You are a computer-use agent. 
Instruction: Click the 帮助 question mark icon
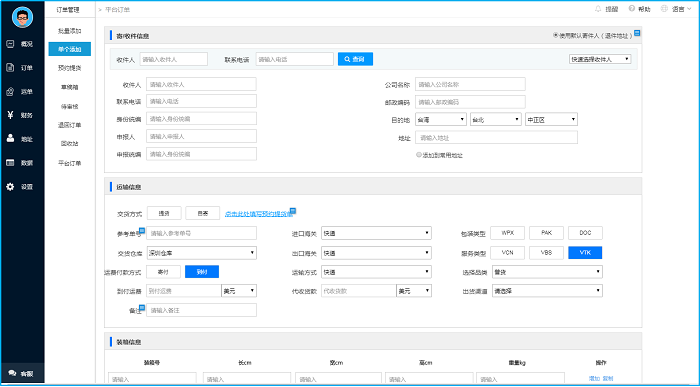[632, 9]
